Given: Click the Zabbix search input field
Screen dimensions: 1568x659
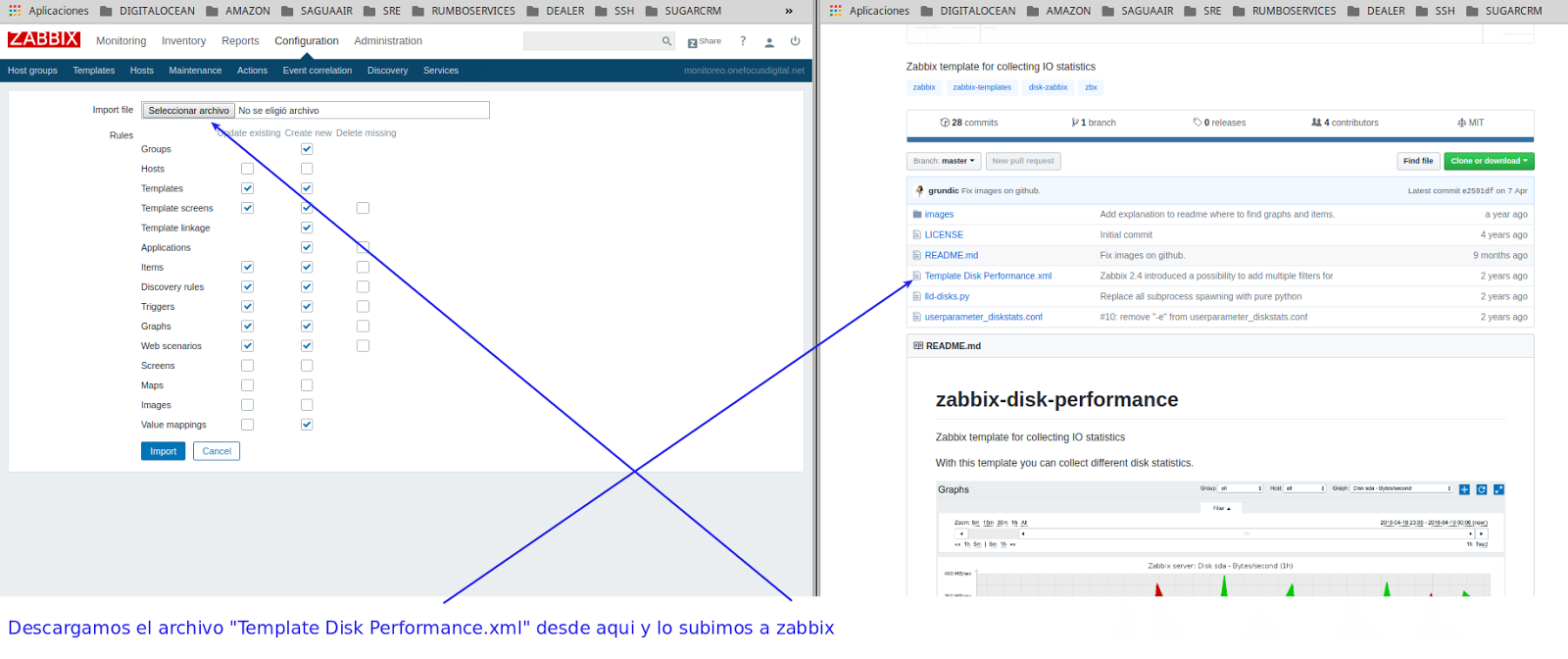Looking at the screenshot, I should coord(592,41).
